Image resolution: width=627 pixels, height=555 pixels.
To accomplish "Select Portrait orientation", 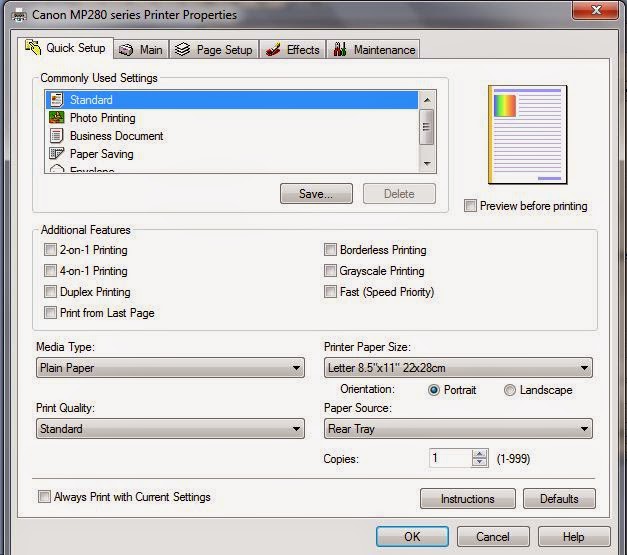I will [x=434, y=390].
